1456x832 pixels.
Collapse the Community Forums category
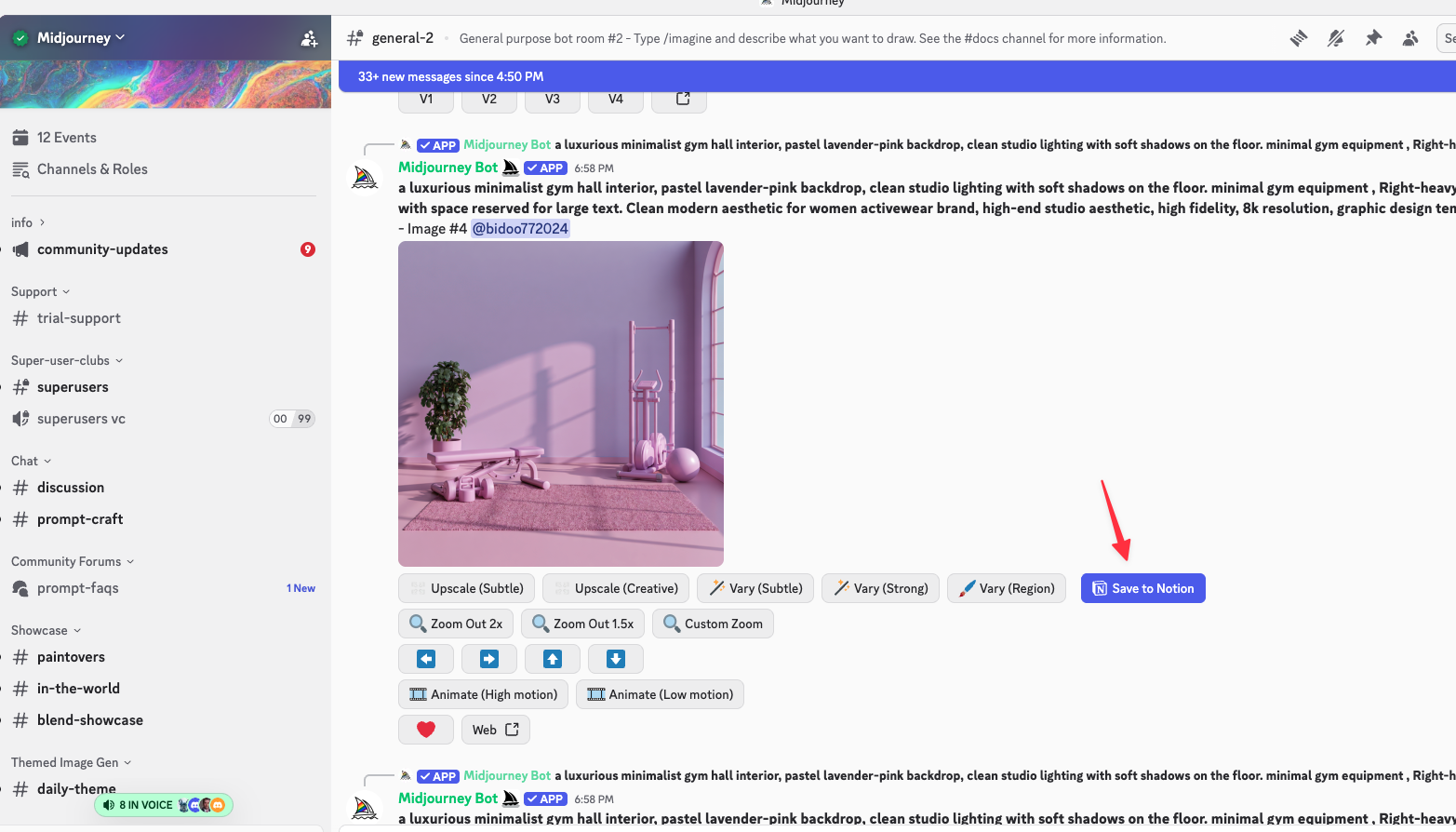tap(73, 561)
